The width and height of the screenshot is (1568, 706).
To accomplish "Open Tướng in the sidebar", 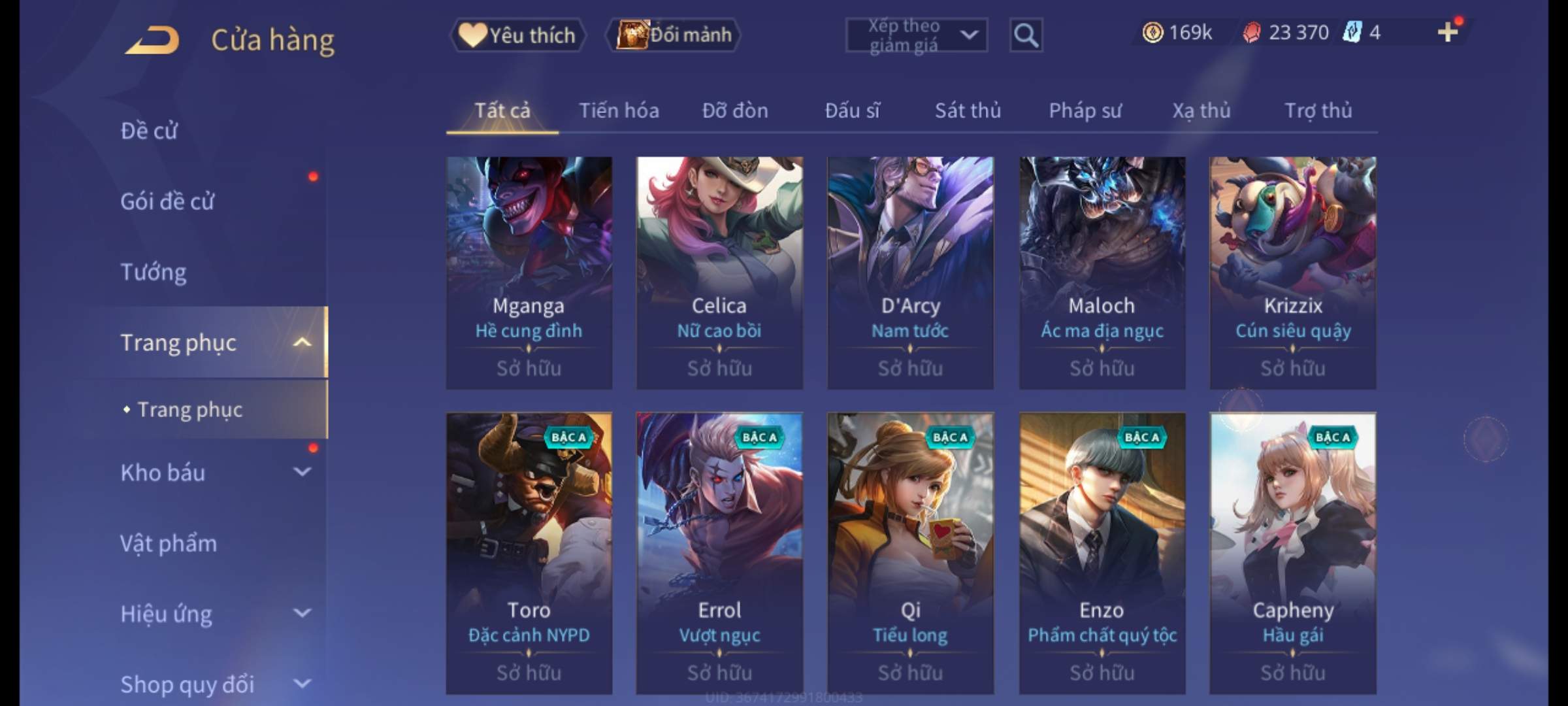I will click(153, 271).
